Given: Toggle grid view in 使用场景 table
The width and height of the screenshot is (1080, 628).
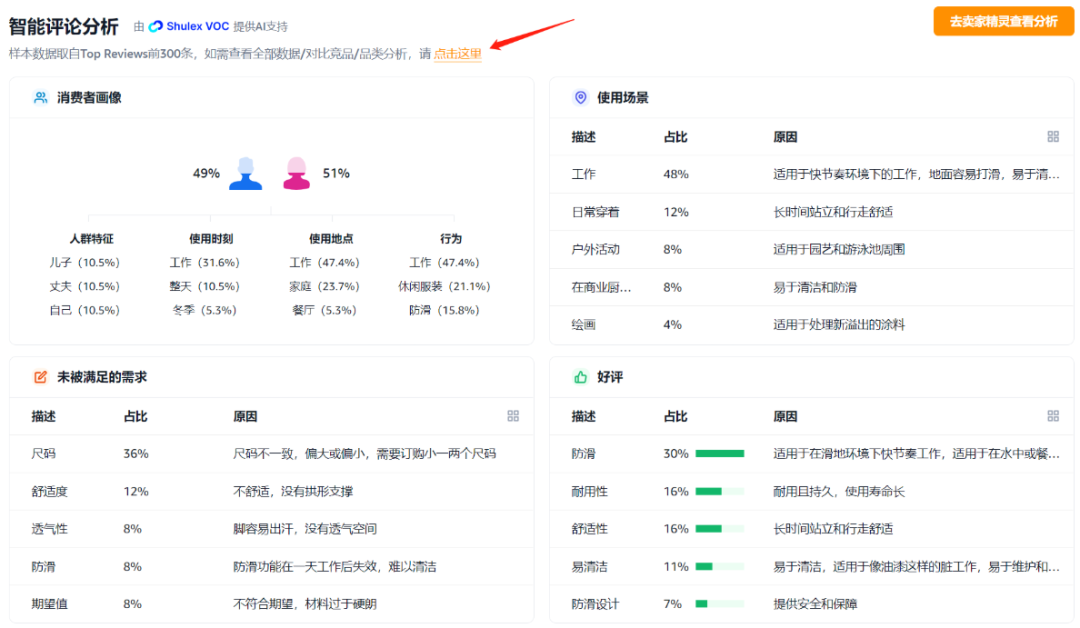Looking at the screenshot, I should (1053, 136).
